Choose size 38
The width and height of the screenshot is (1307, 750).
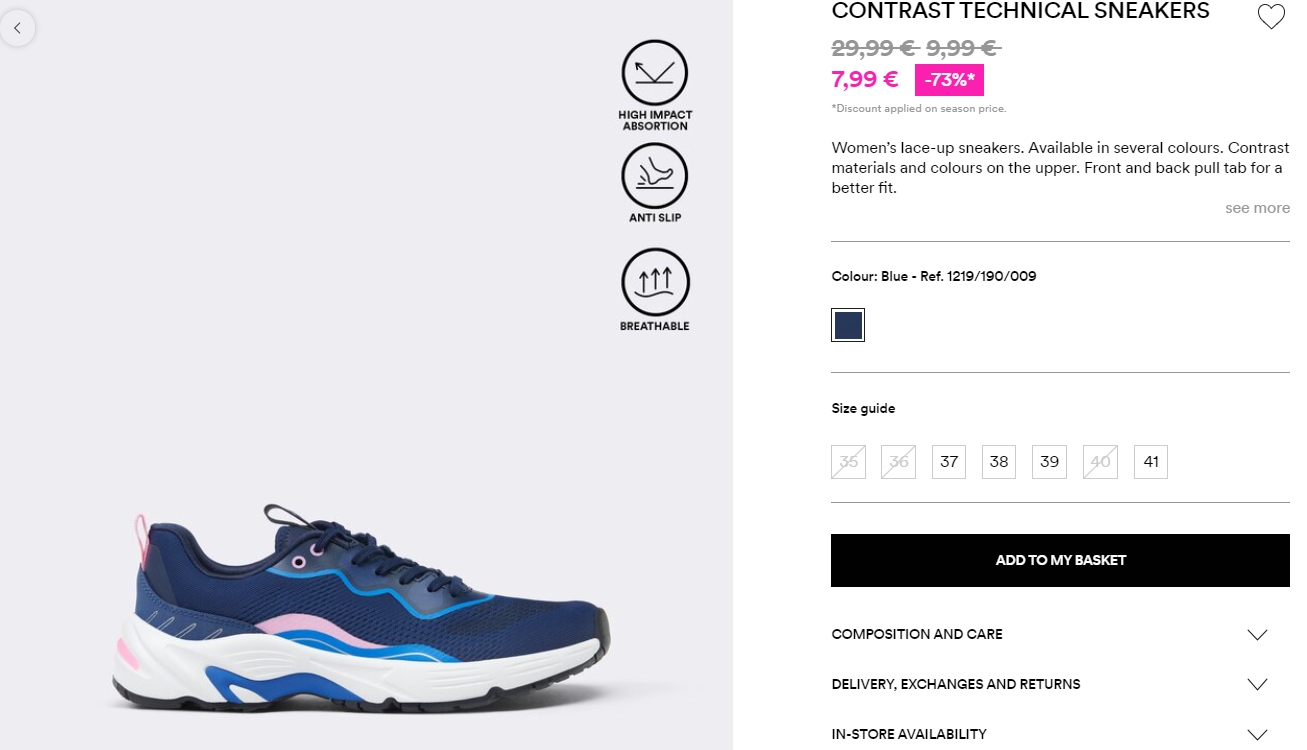point(999,462)
